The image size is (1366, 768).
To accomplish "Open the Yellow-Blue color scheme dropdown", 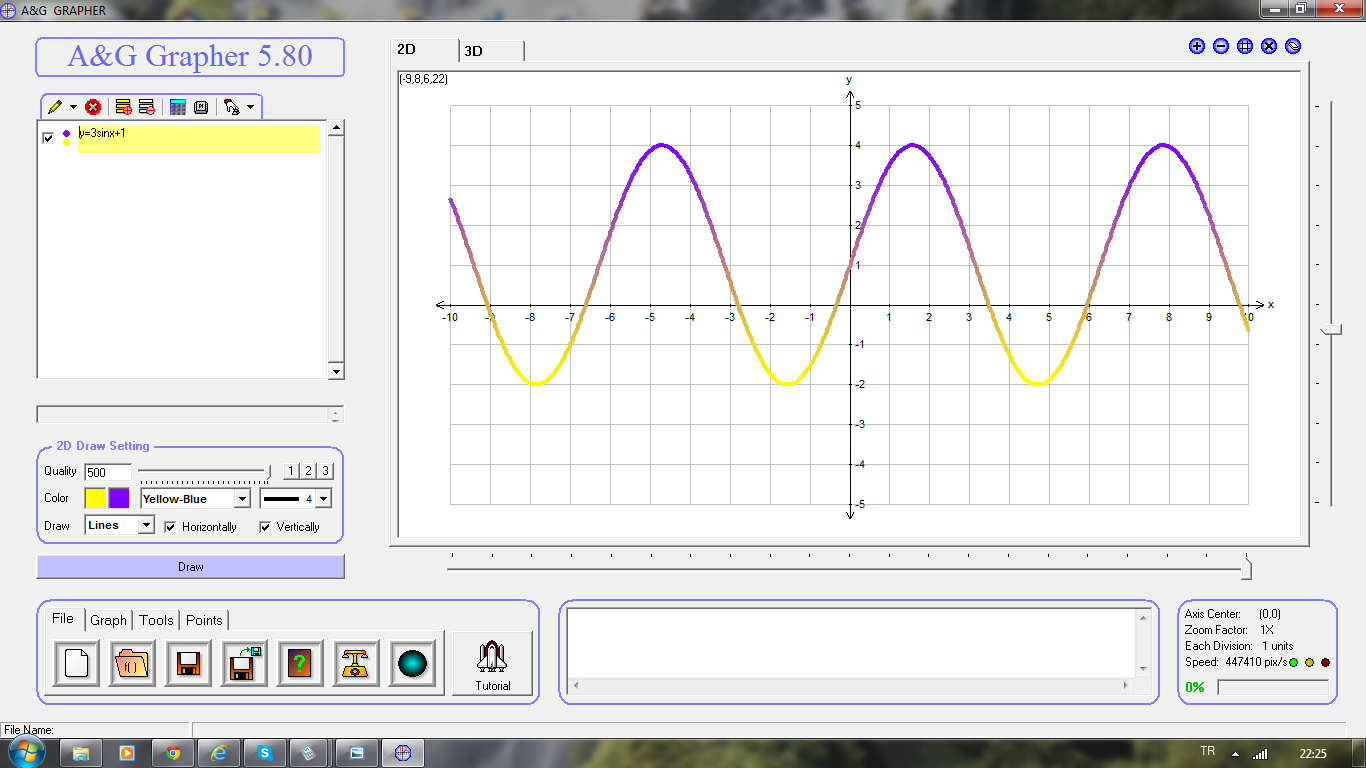I will tap(242, 498).
